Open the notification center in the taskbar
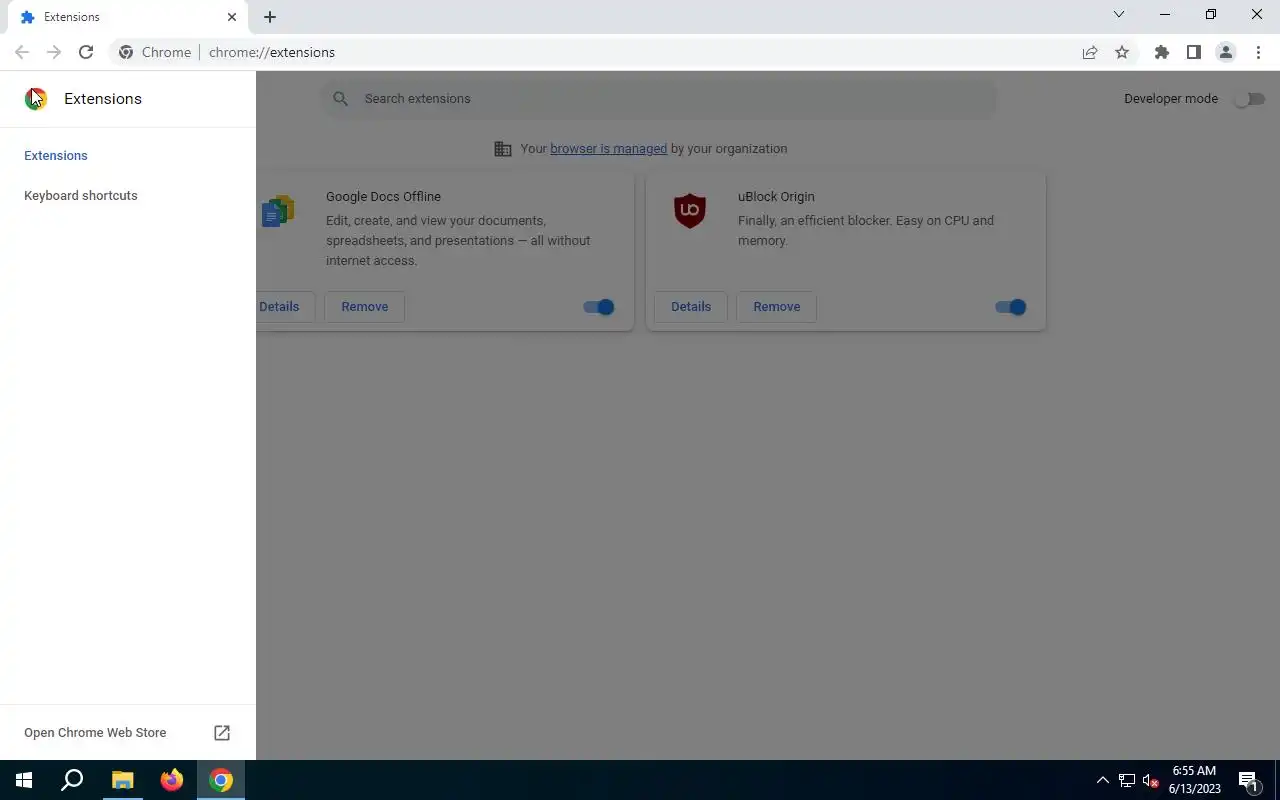Viewport: 1280px width, 800px height. 1248,780
